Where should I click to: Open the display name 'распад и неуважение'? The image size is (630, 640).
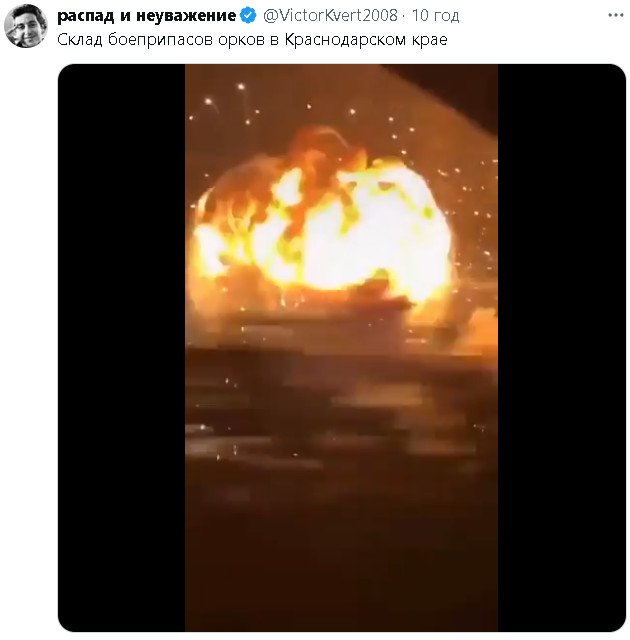[x=147, y=15]
